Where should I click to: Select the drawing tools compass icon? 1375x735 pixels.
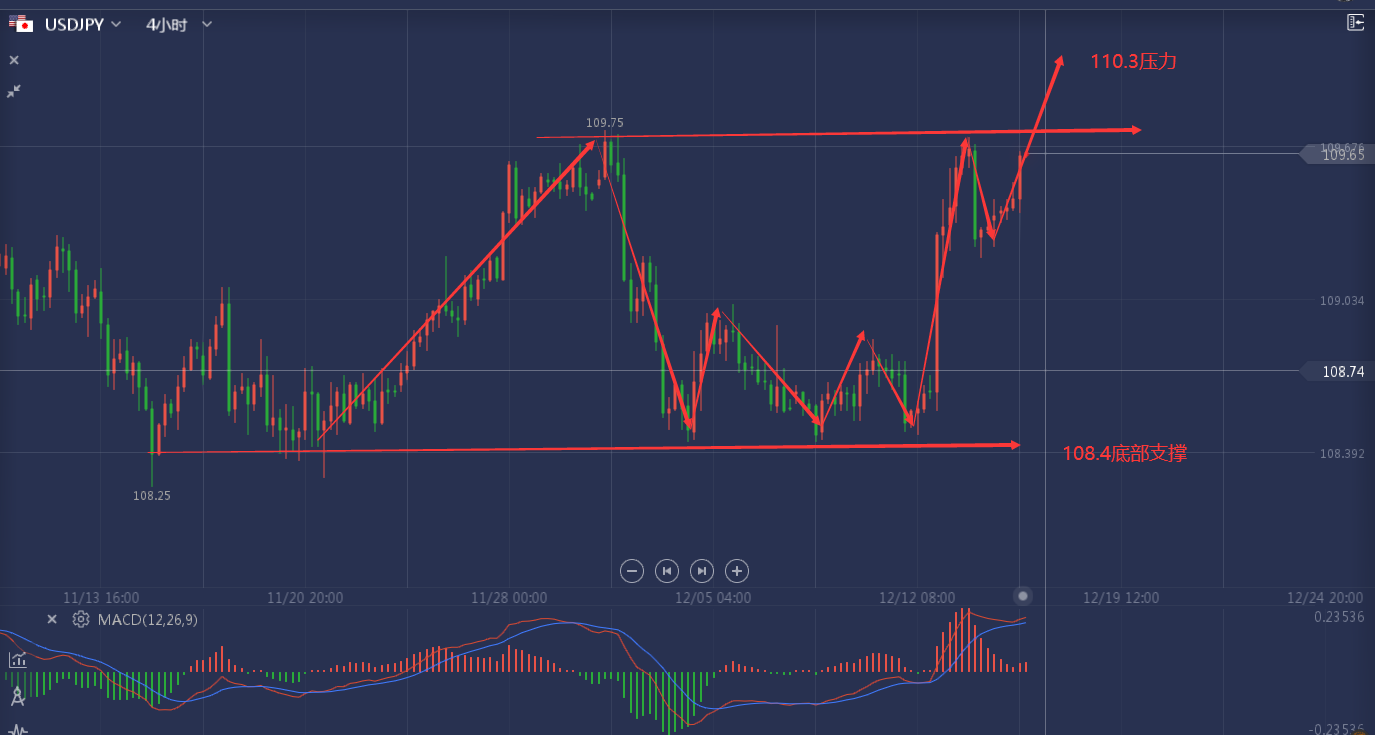coord(17,697)
